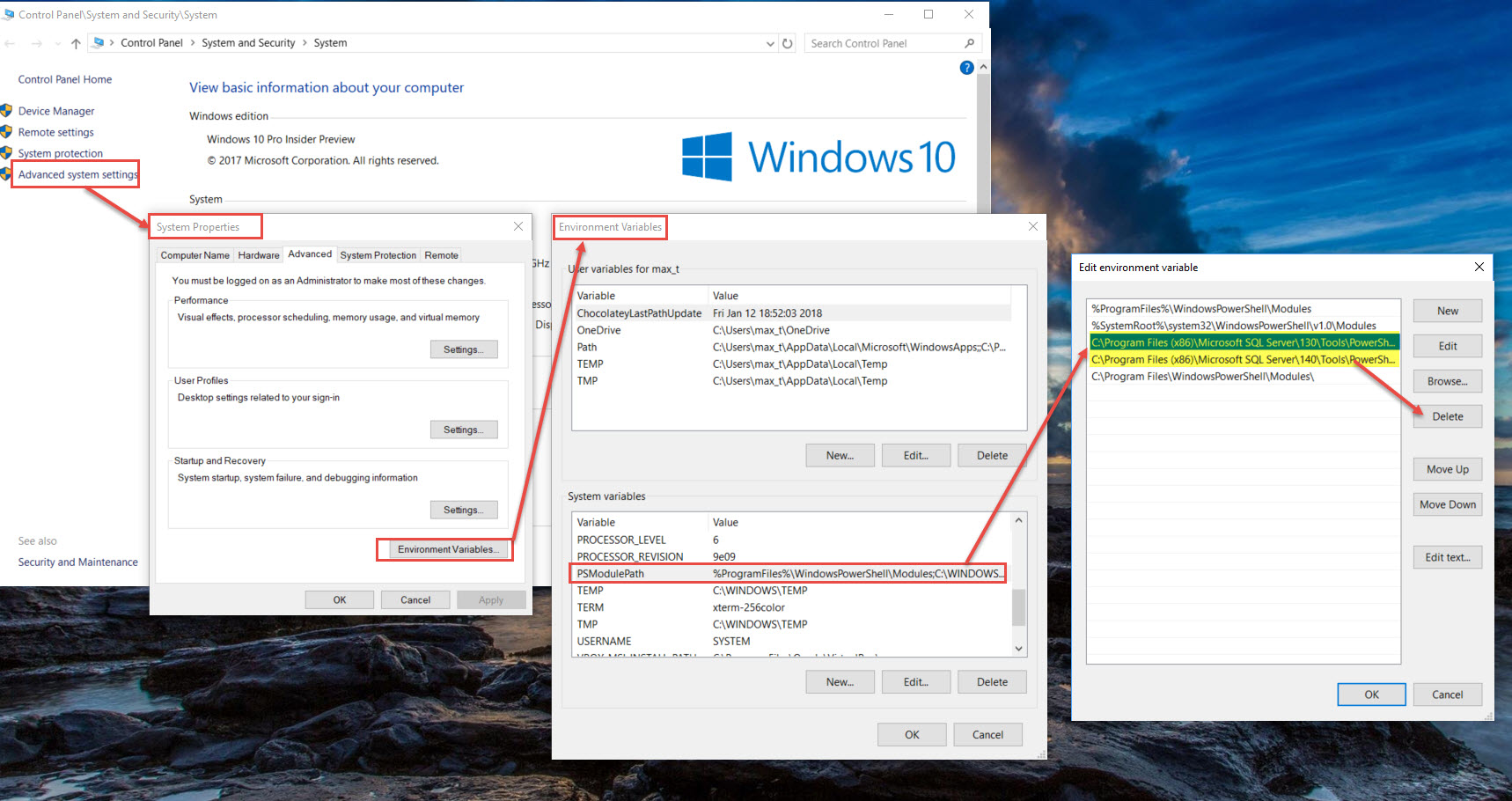The height and width of the screenshot is (801, 1512).
Task: Click Delete under user variables
Action: click(992, 455)
